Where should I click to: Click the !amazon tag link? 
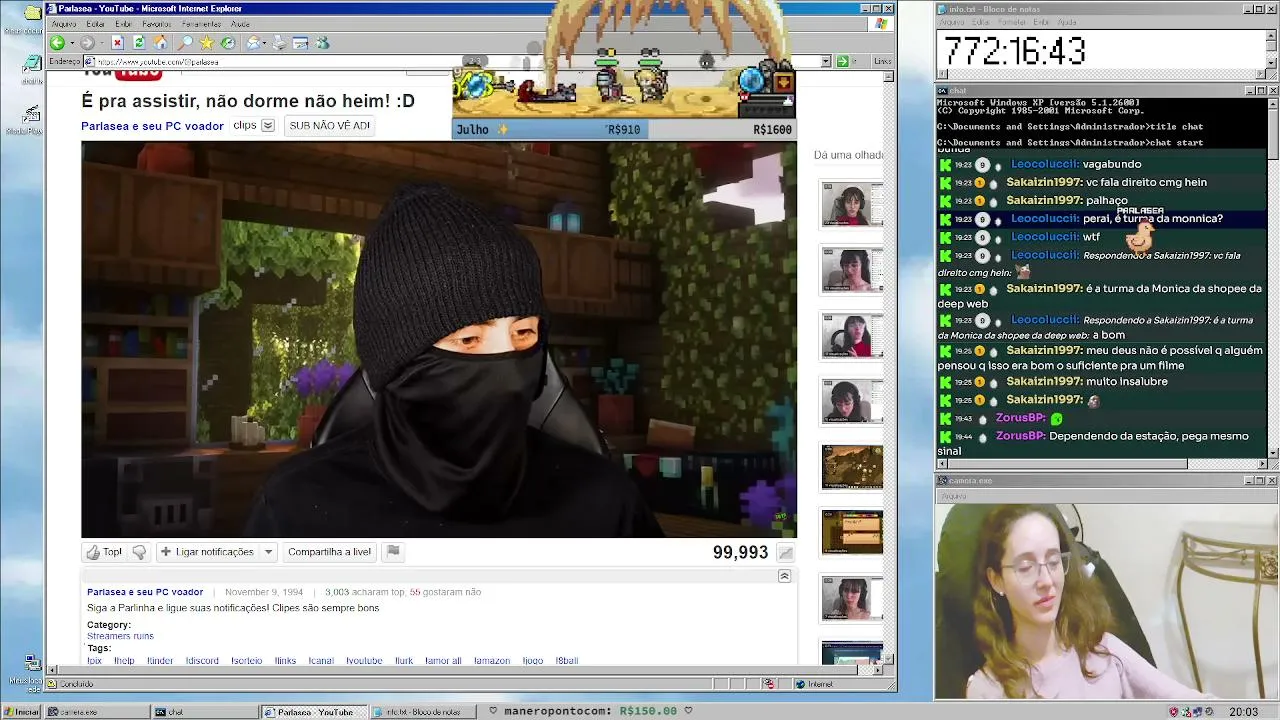coord(492,661)
